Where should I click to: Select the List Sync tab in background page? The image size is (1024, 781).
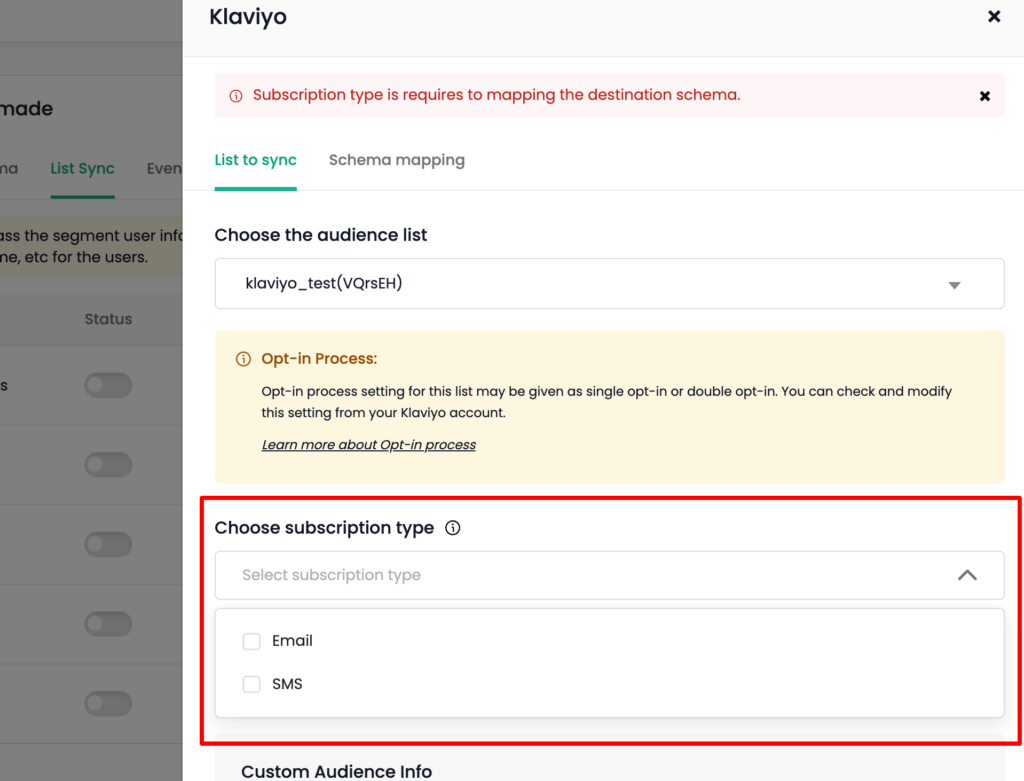pos(82,168)
